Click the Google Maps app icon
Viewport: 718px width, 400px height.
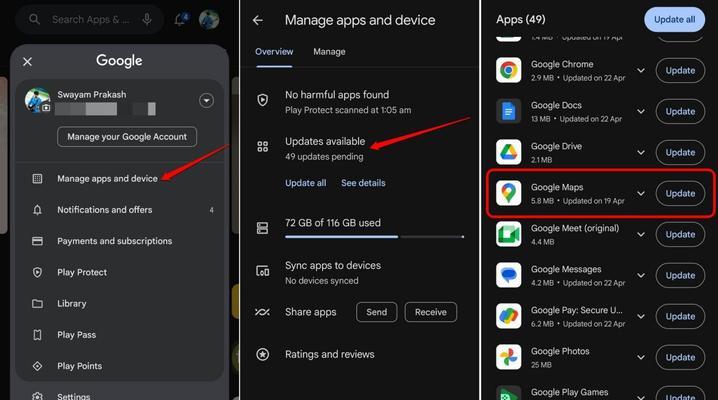pos(508,193)
